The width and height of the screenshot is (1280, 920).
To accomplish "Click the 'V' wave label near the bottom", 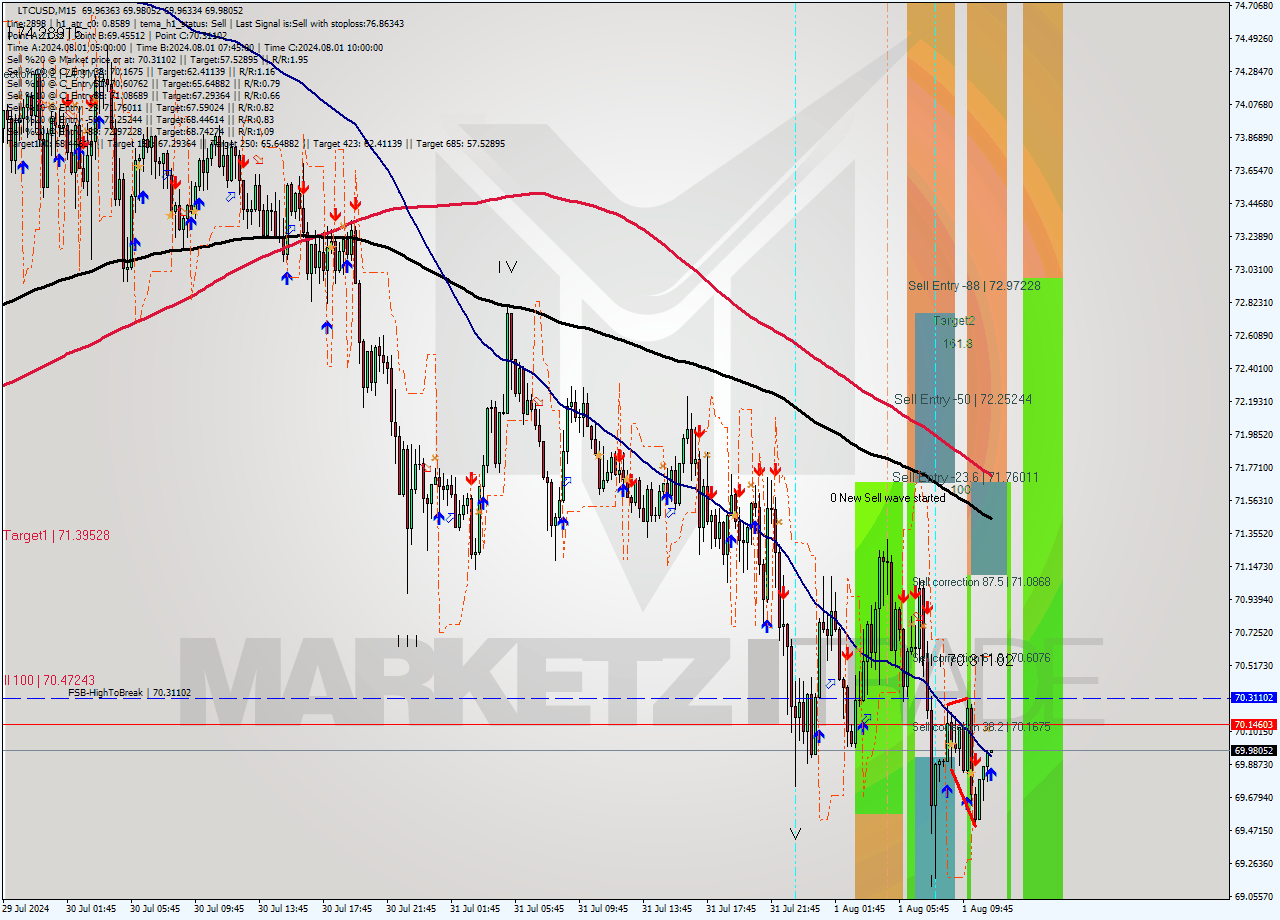I will click(x=795, y=833).
